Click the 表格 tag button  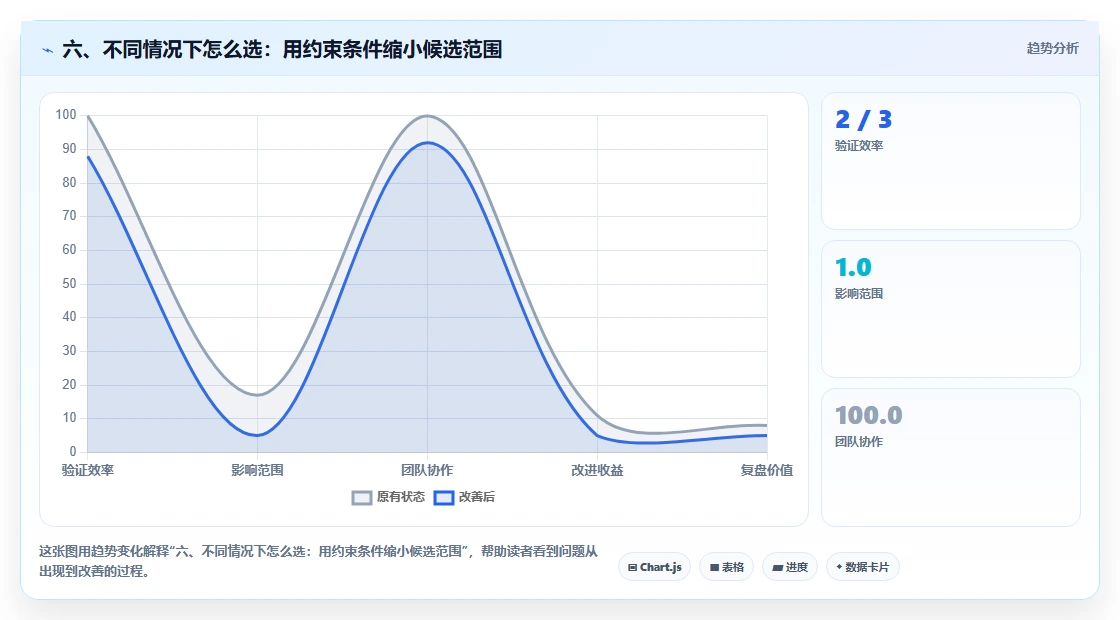click(726, 567)
